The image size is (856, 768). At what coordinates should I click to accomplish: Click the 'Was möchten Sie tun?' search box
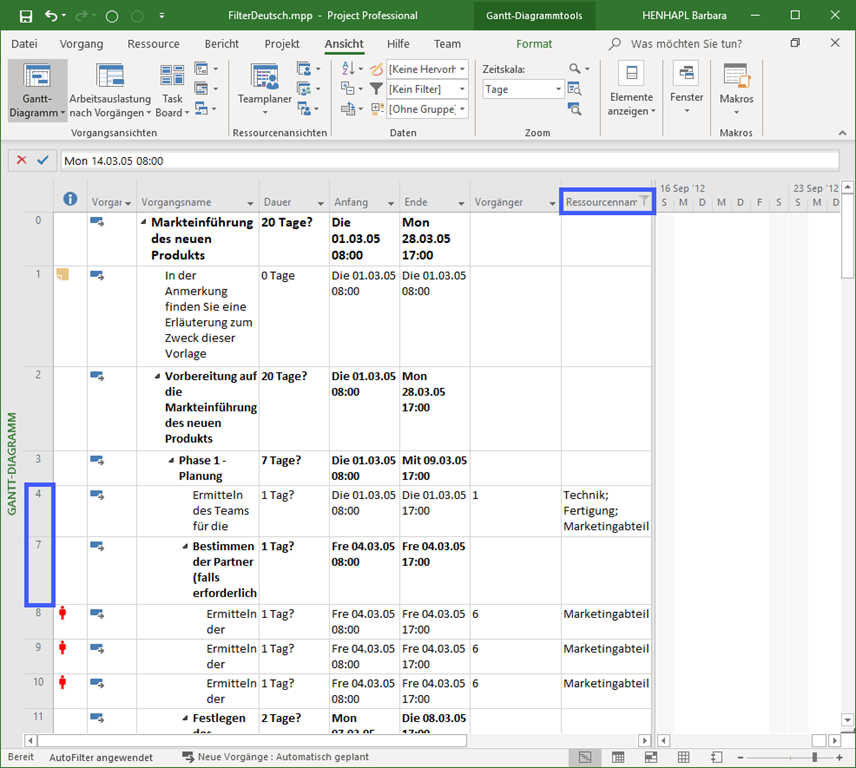point(686,44)
